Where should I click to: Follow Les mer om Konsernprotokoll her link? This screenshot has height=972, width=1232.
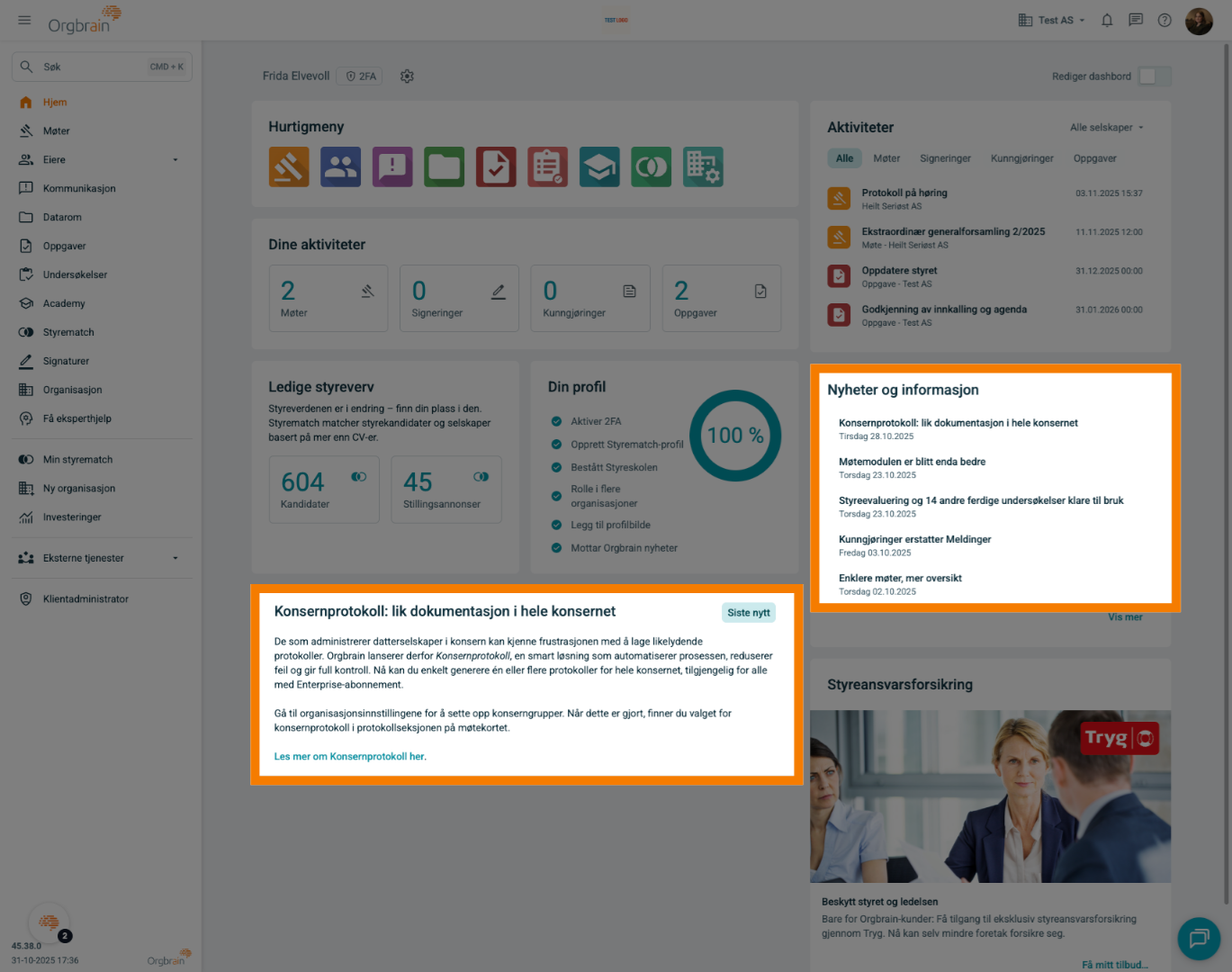[x=350, y=757]
